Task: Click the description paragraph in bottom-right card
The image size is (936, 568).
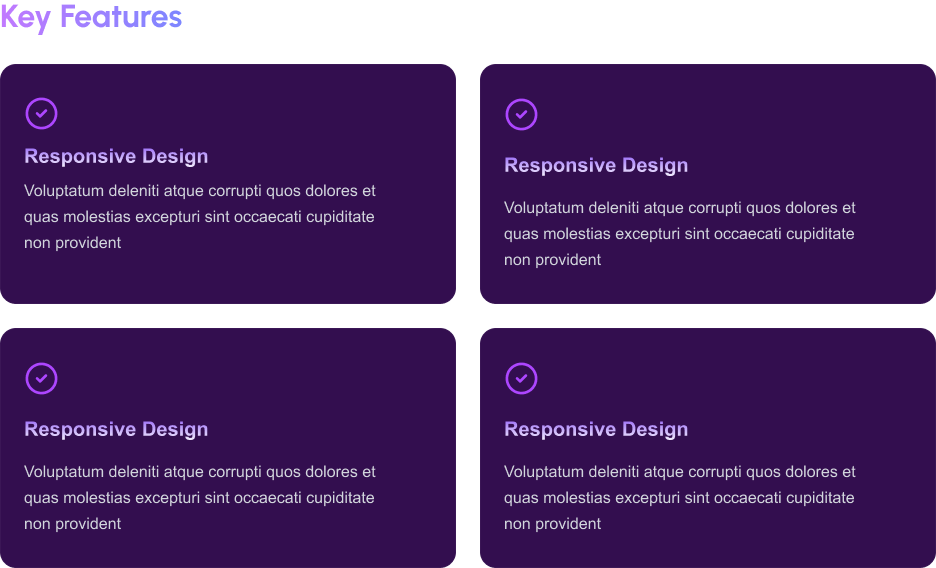Action: click(x=680, y=497)
